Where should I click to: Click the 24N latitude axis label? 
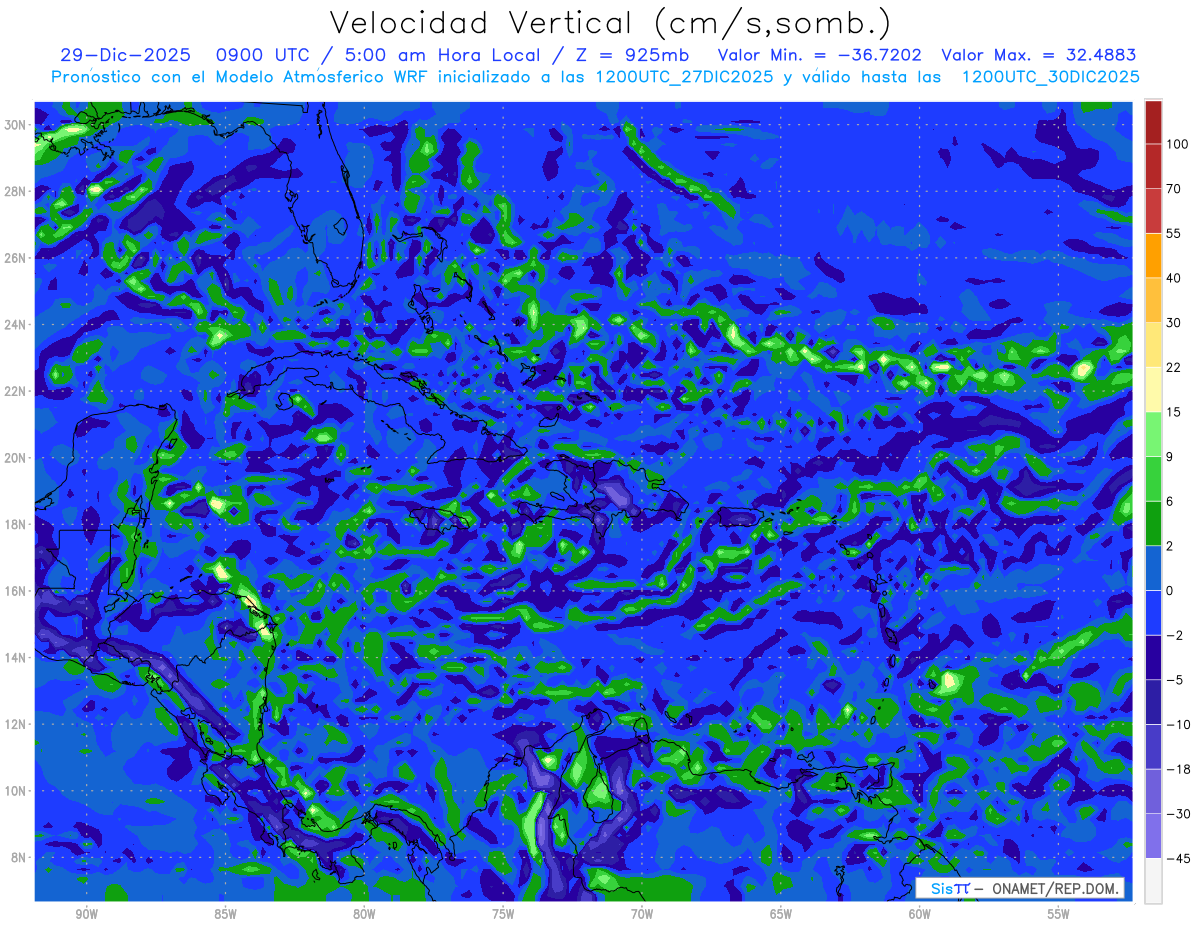click(x=17, y=325)
